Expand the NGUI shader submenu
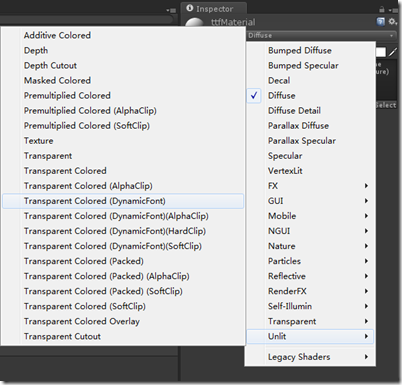402x385 pixels. point(310,231)
